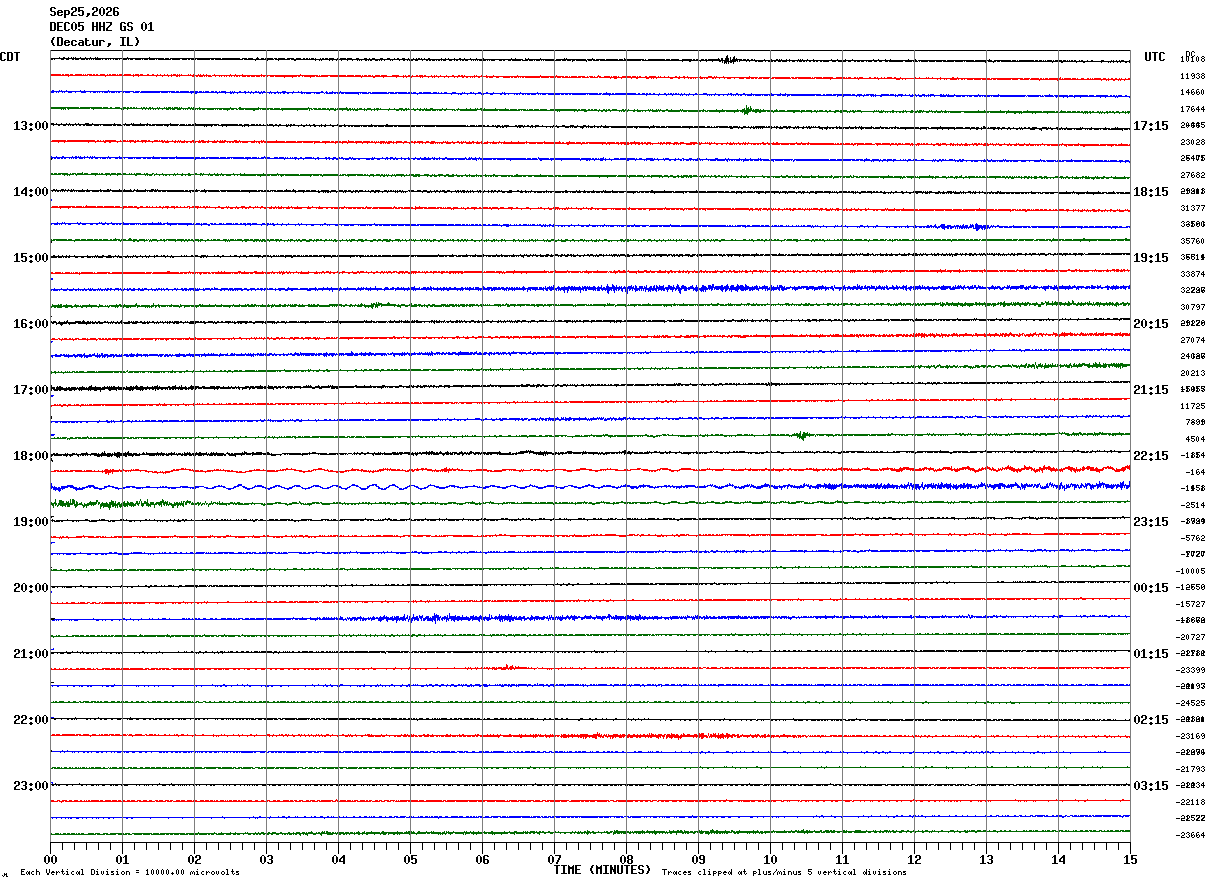
Task: Click the vertical division scale note
Action: pyautogui.click(x=130, y=873)
